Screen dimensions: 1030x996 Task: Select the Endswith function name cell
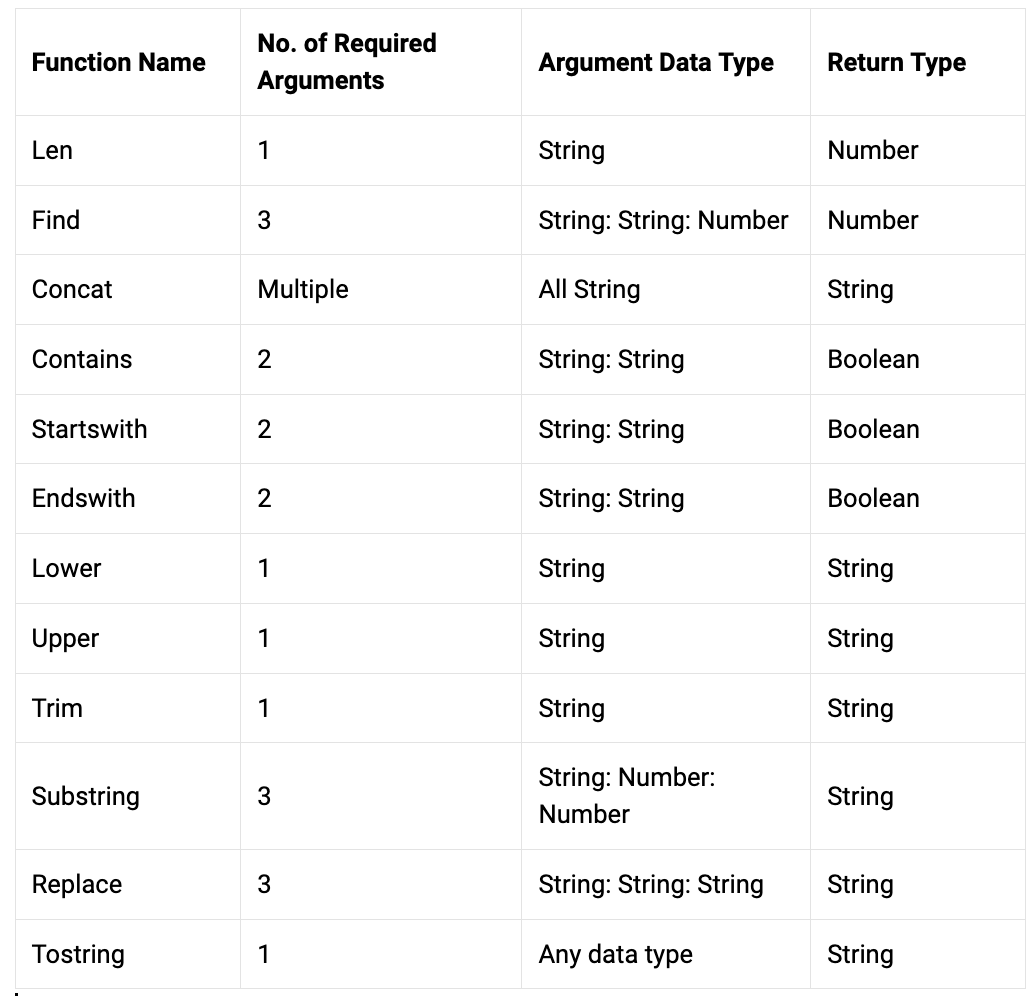pos(83,498)
